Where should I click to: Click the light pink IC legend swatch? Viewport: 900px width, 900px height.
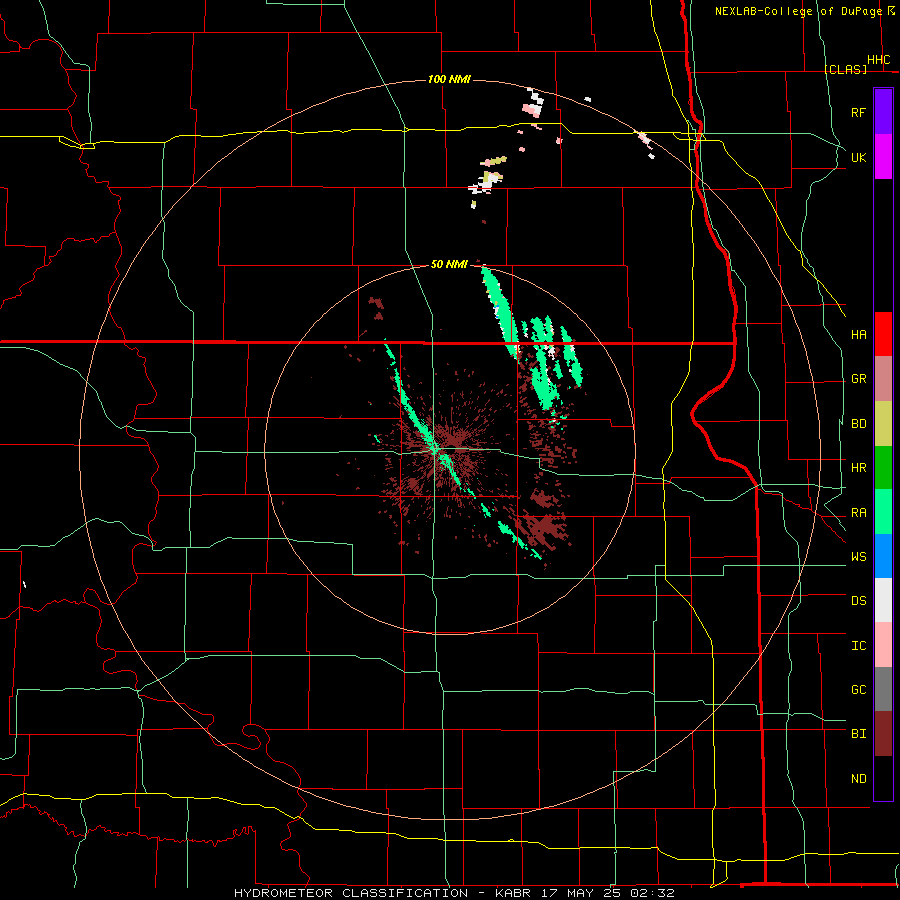(x=883, y=645)
